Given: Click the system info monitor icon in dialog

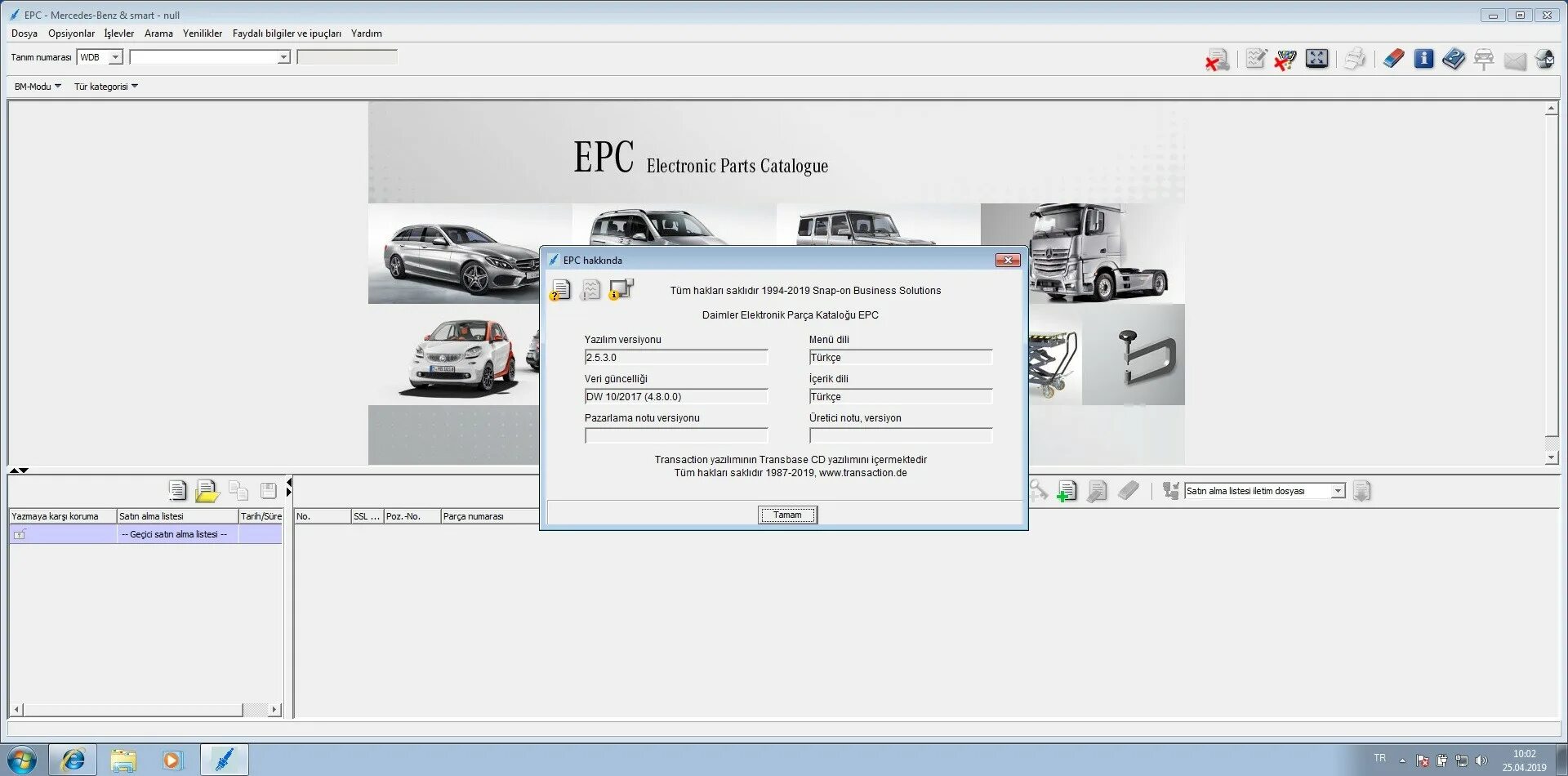Looking at the screenshot, I should click(x=621, y=289).
